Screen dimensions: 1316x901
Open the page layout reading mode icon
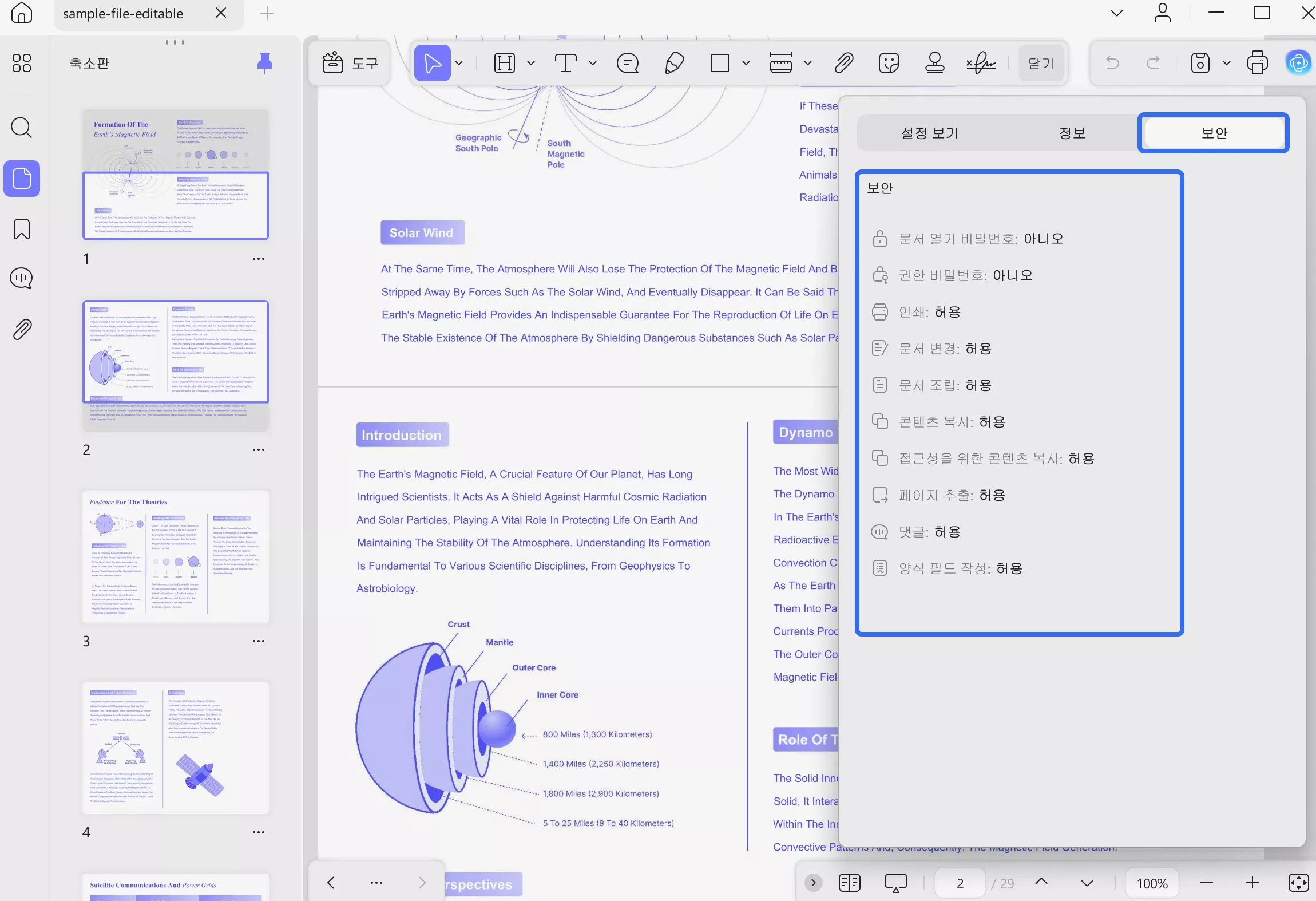click(x=850, y=883)
